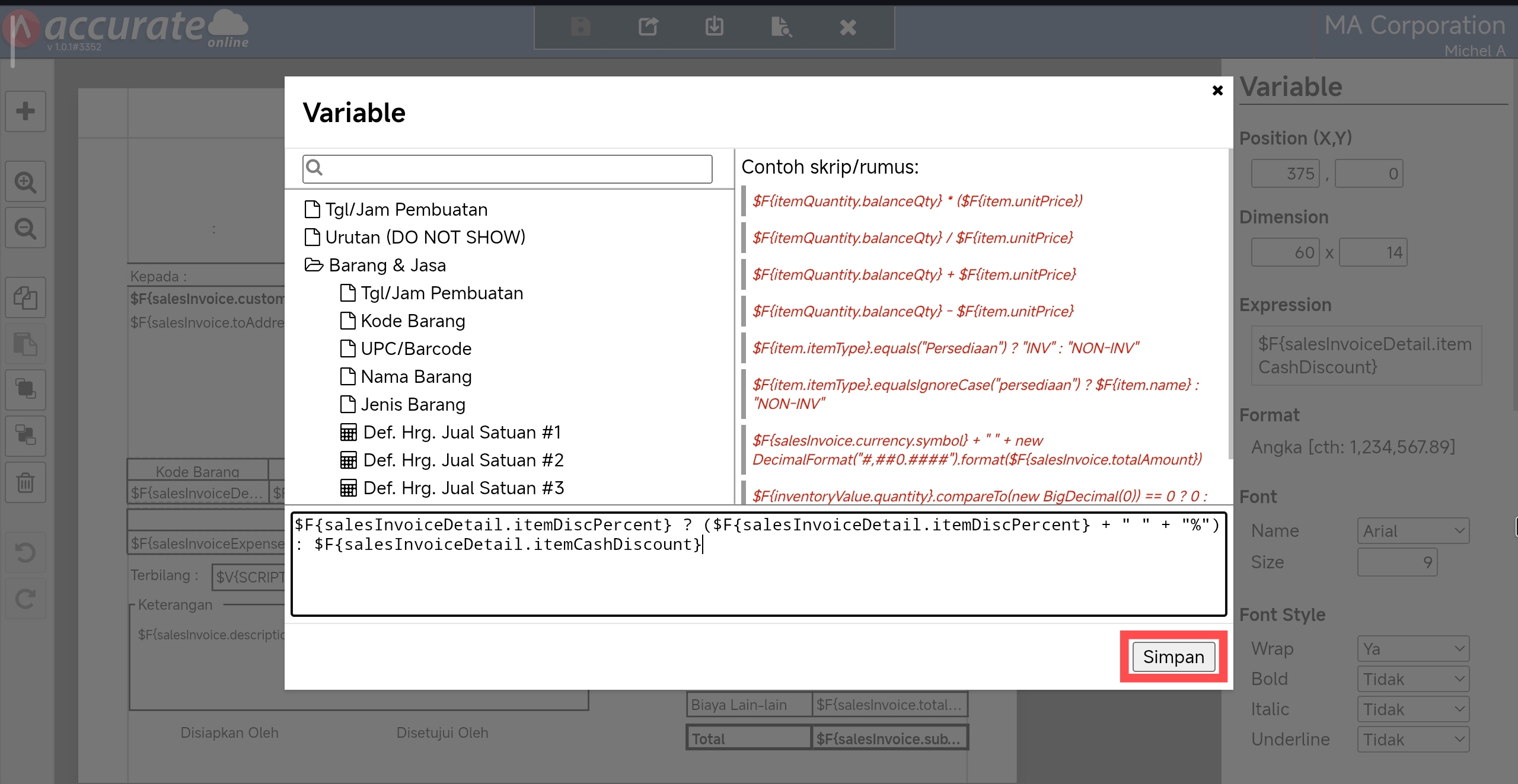1518x784 pixels.
Task: Close the Variable dialog with X
Action: 1217,90
